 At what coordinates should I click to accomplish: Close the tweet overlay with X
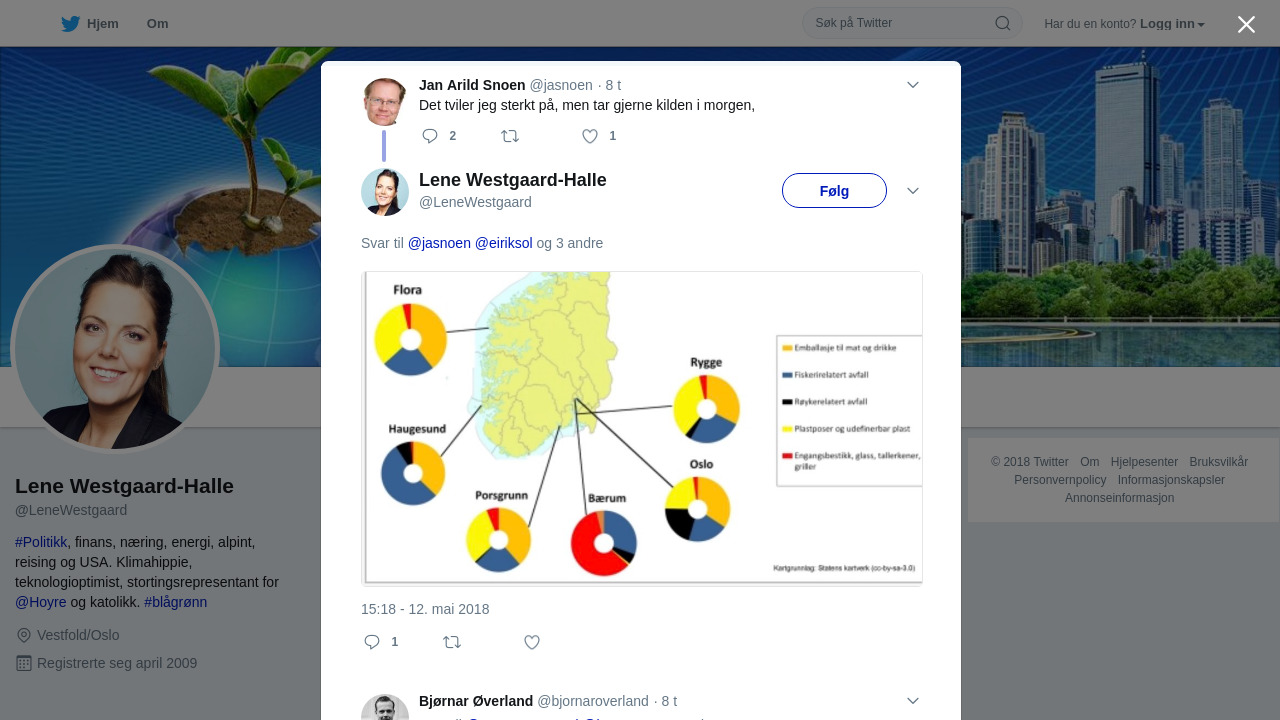click(1246, 24)
